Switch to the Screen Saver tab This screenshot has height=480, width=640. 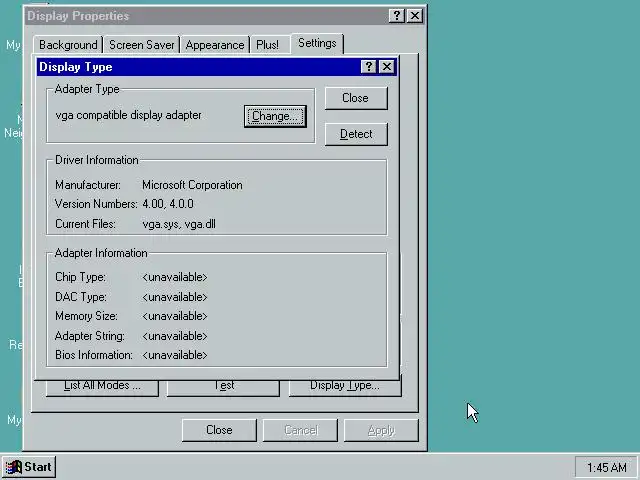(x=142, y=45)
